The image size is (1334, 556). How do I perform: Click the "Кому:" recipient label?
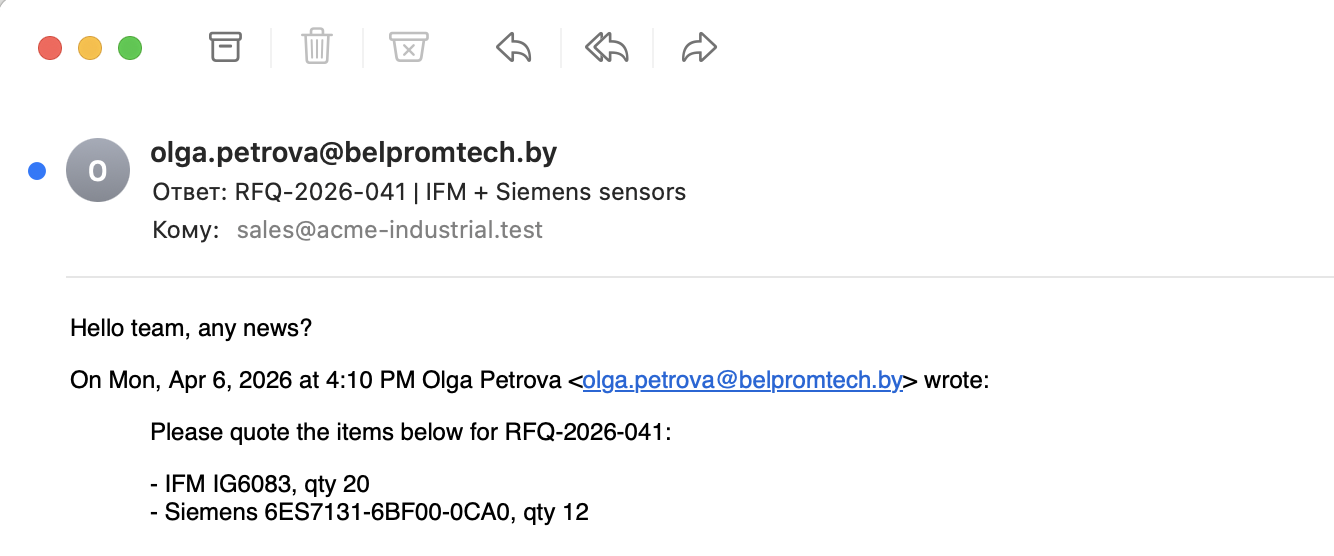click(185, 230)
